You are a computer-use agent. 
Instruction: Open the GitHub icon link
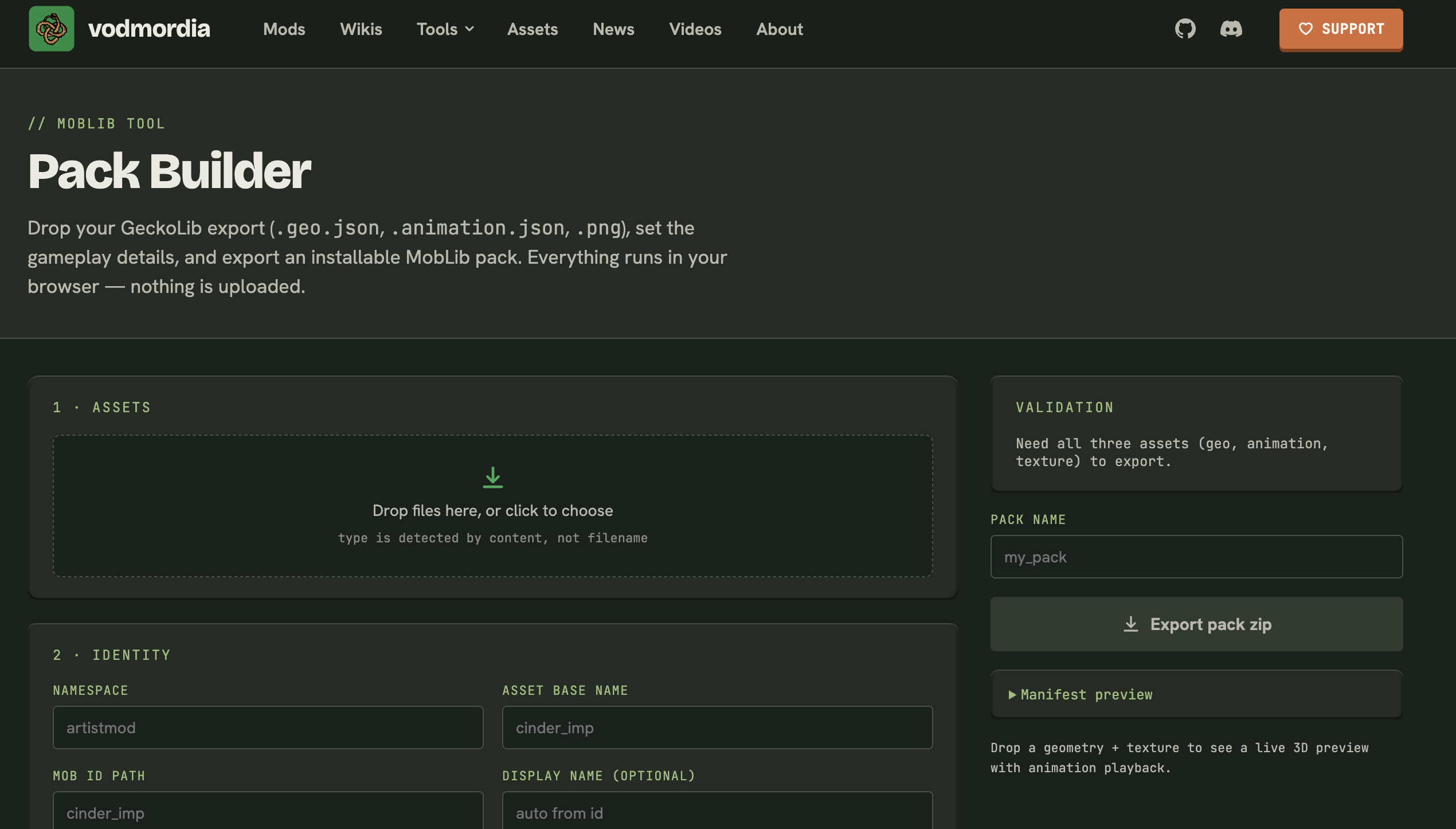(x=1185, y=29)
